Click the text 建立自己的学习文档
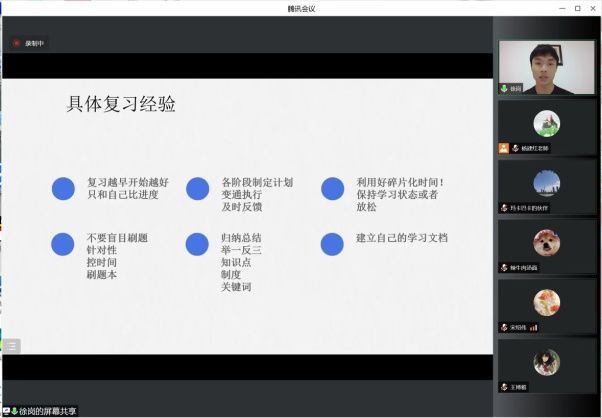Viewport: 602px width, 418px height. coord(402,238)
